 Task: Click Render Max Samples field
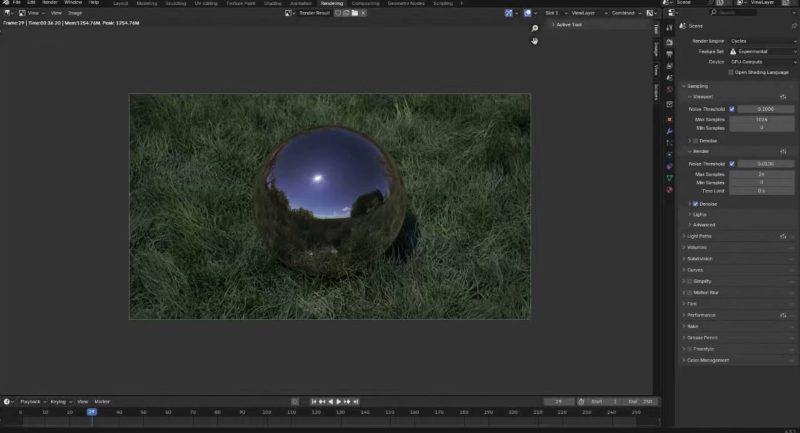click(761, 174)
